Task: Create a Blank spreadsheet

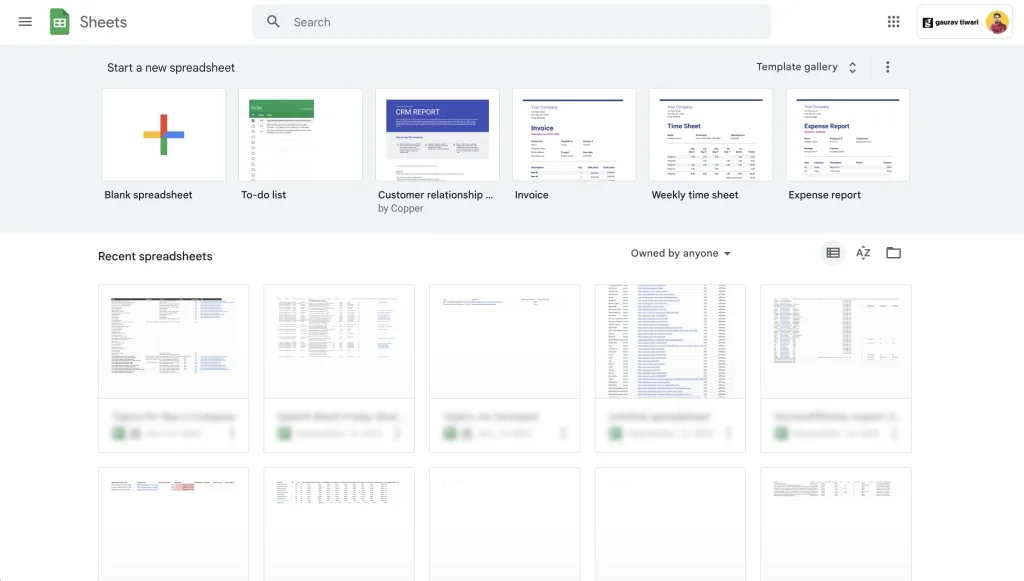Action: pos(163,134)
